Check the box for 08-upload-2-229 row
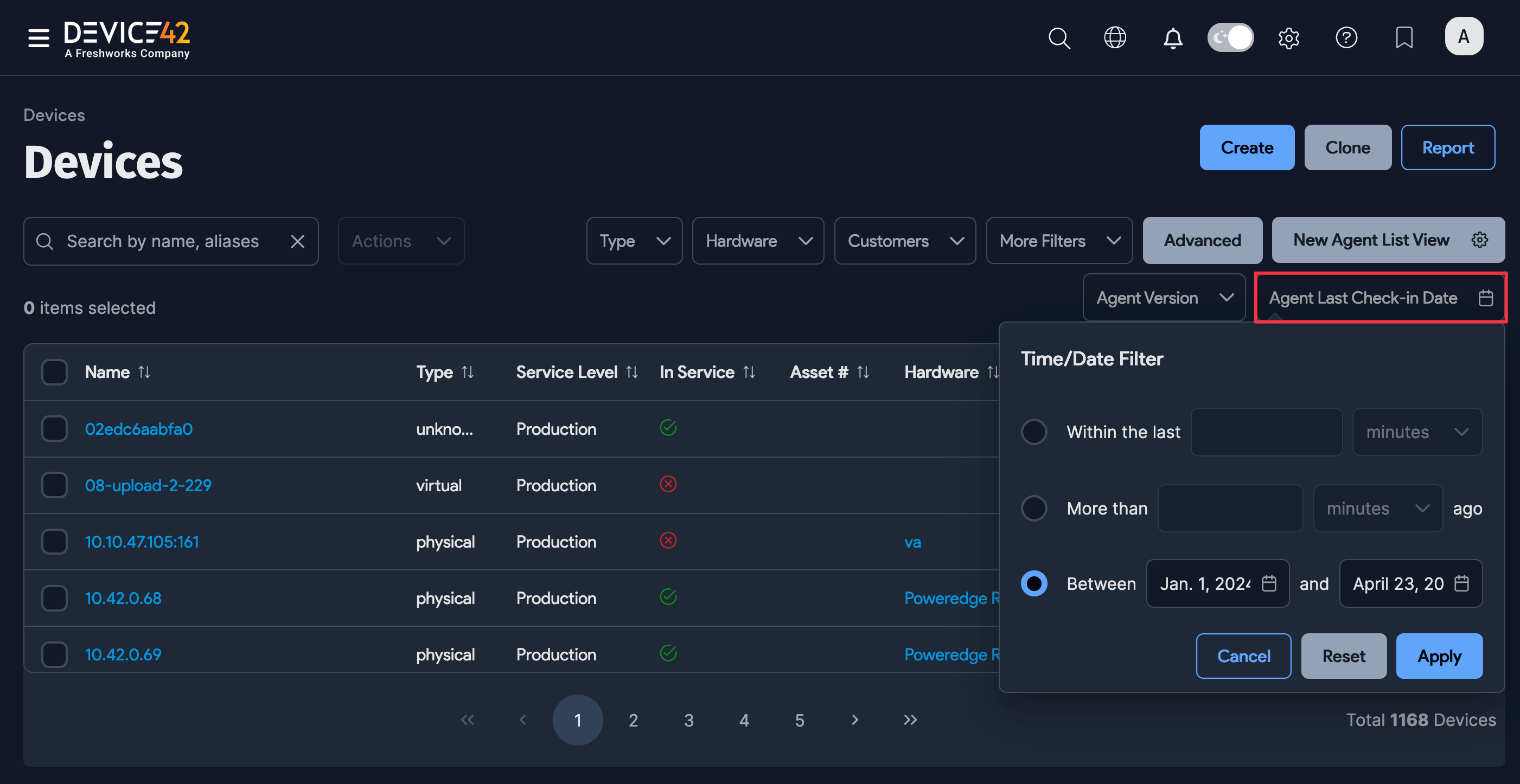This screenshot has height=784, width=1520. (x=54, y=485)
